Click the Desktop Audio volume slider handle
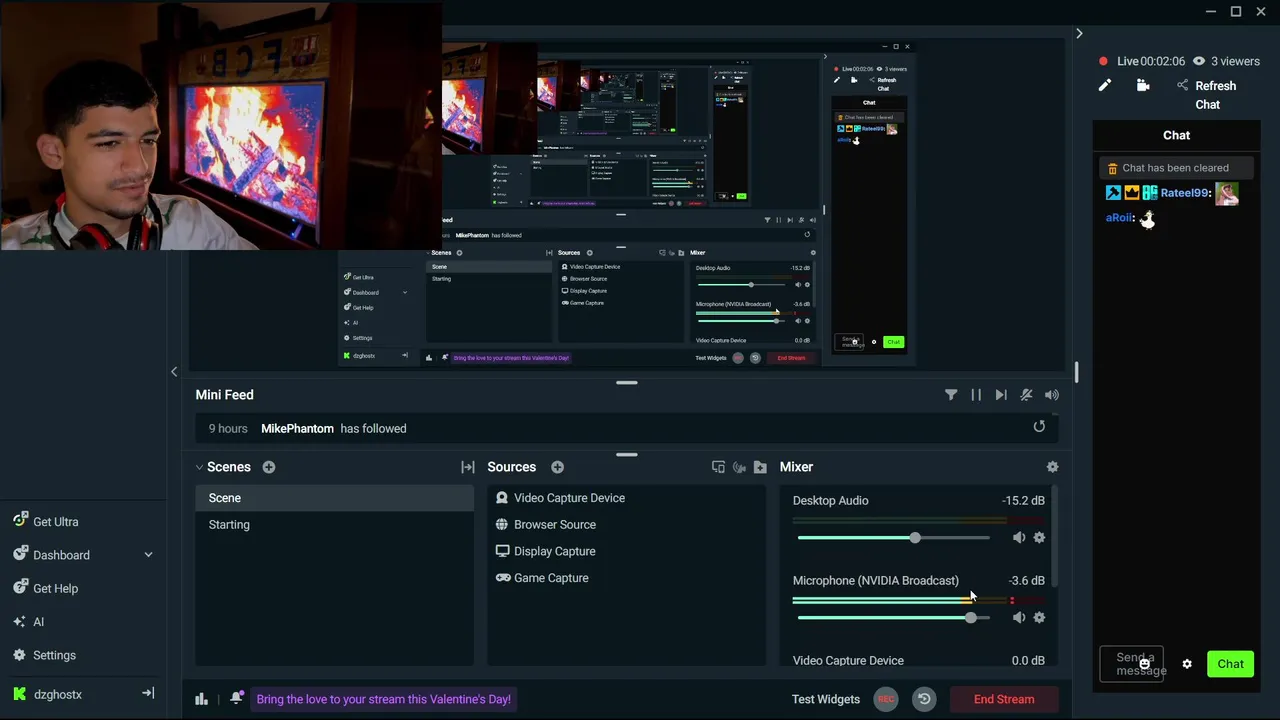This screenshot has width=1280, height=720. pos(915,538)
